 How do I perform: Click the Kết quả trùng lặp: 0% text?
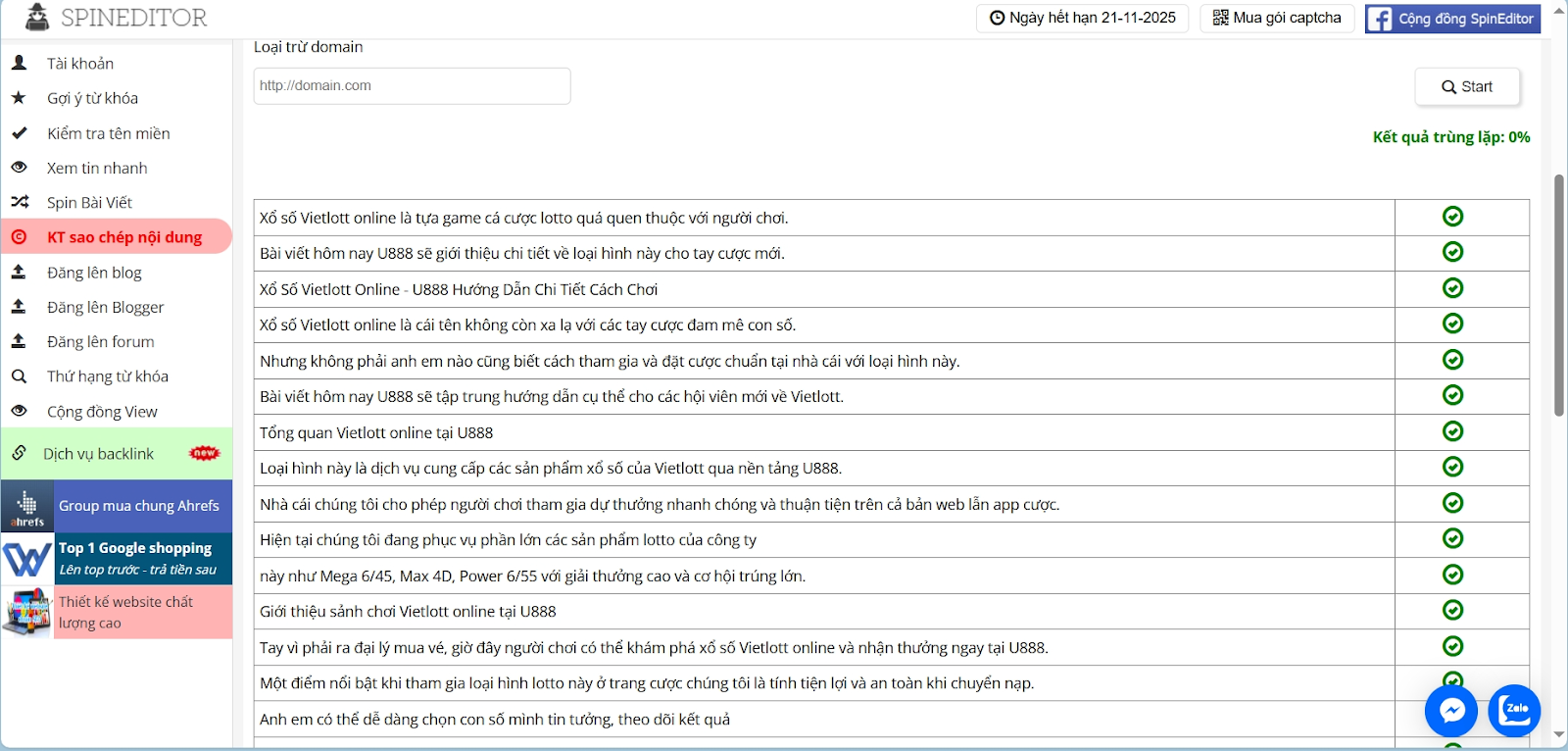point(1451,137)
